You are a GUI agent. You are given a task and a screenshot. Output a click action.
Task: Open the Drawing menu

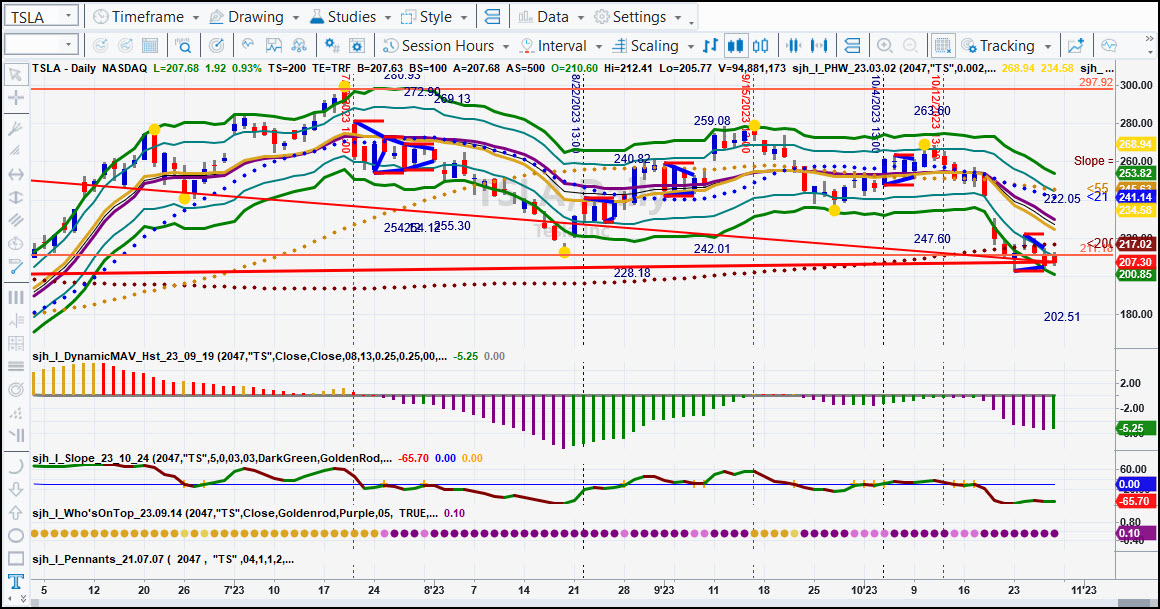coord(247,16)
